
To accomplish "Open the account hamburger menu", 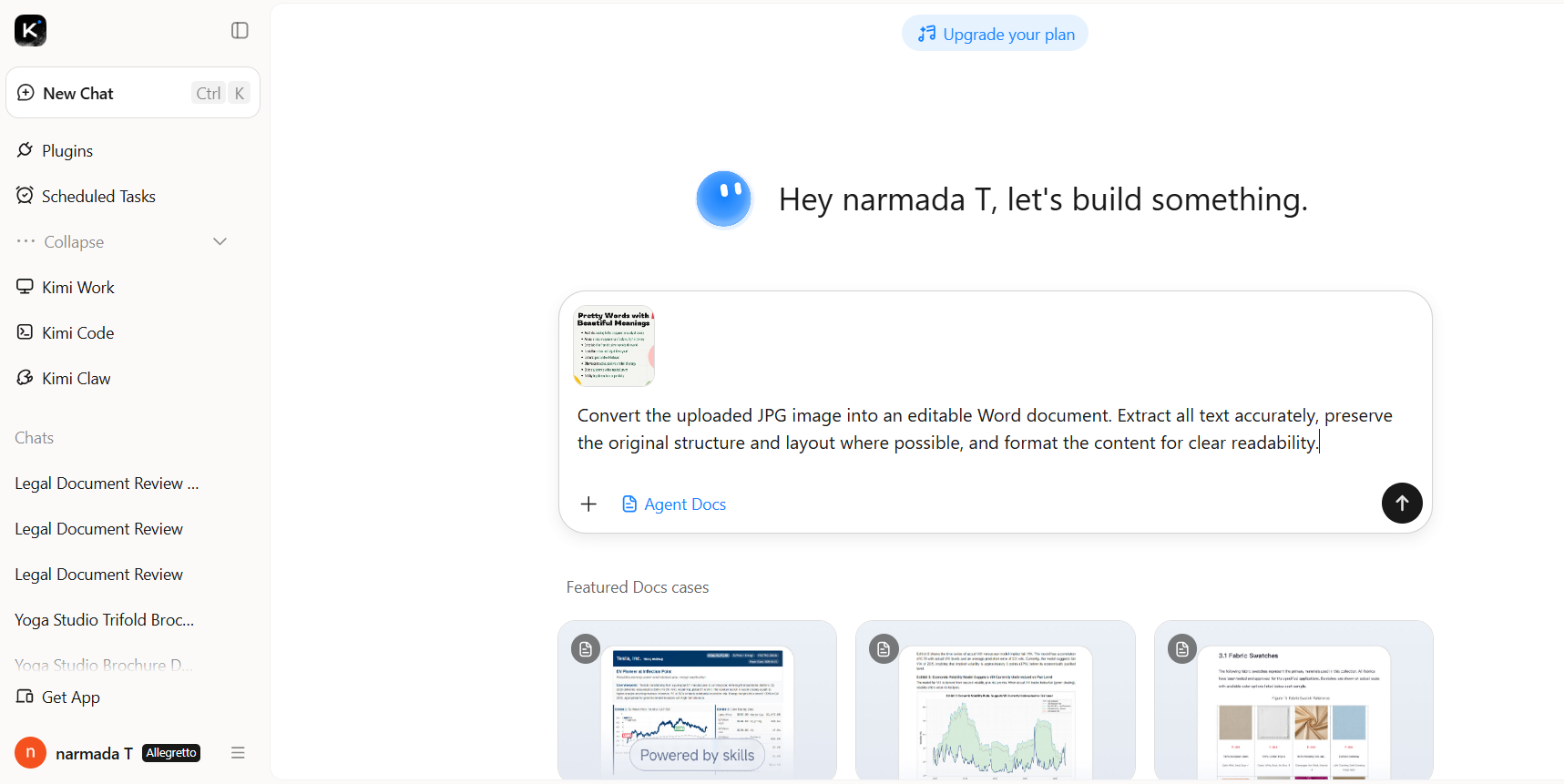I will pos(238,753).
